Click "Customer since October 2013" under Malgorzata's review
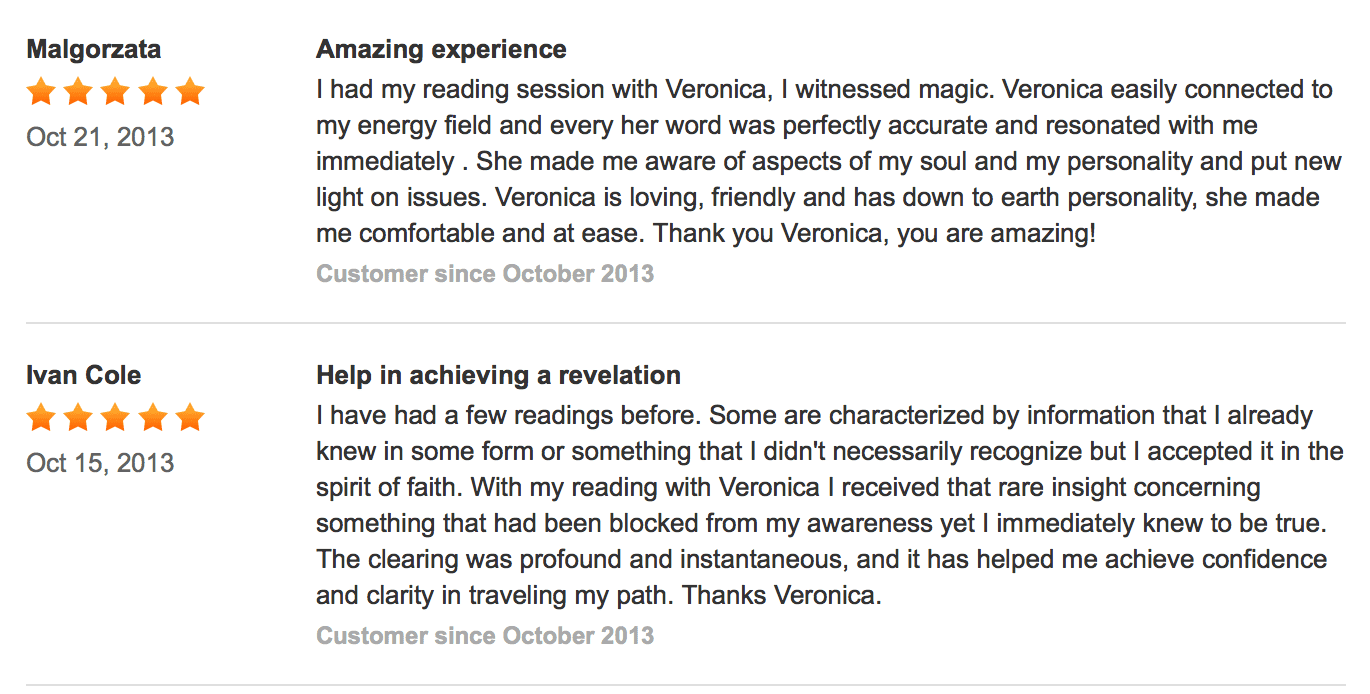Viewport: 1370px width, 694px height. point(485,274)
